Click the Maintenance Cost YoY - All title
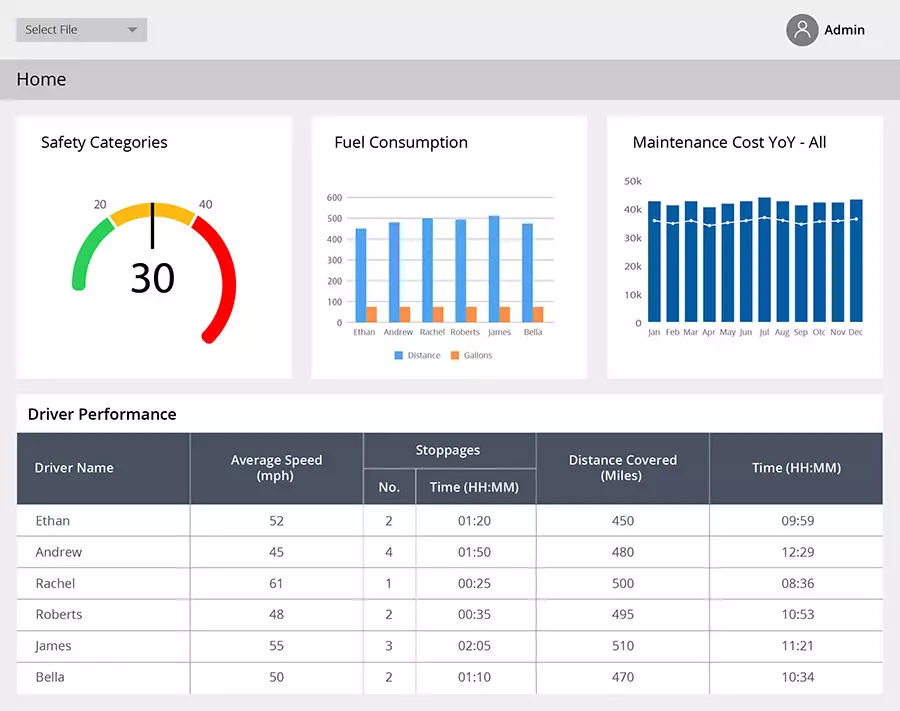This screenshot has height=711, width=900. tap(729, 142)
